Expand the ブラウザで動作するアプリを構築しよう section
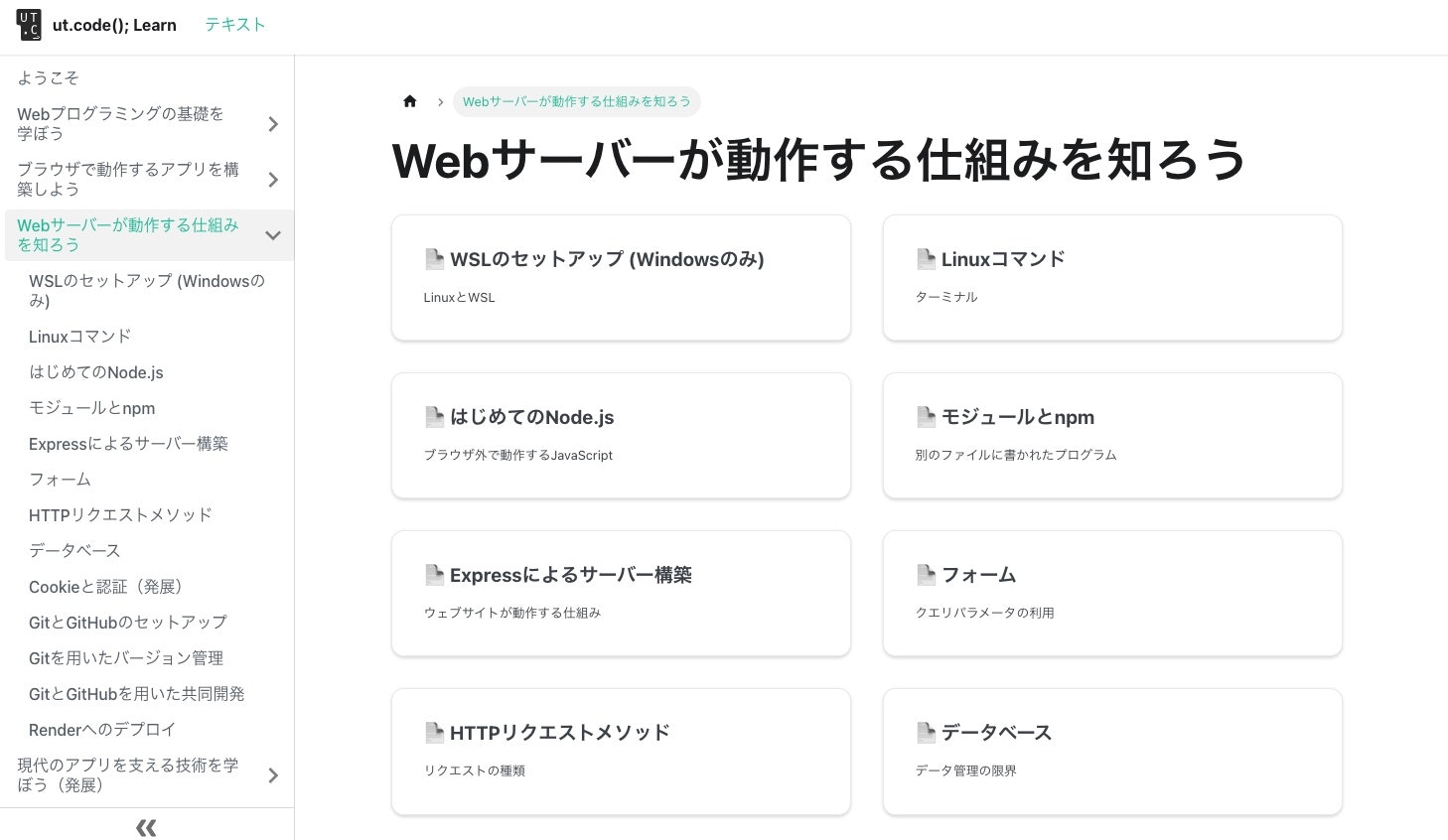Image resolution: width=1448 pixels, height=840 pixels. pos(273,180)
